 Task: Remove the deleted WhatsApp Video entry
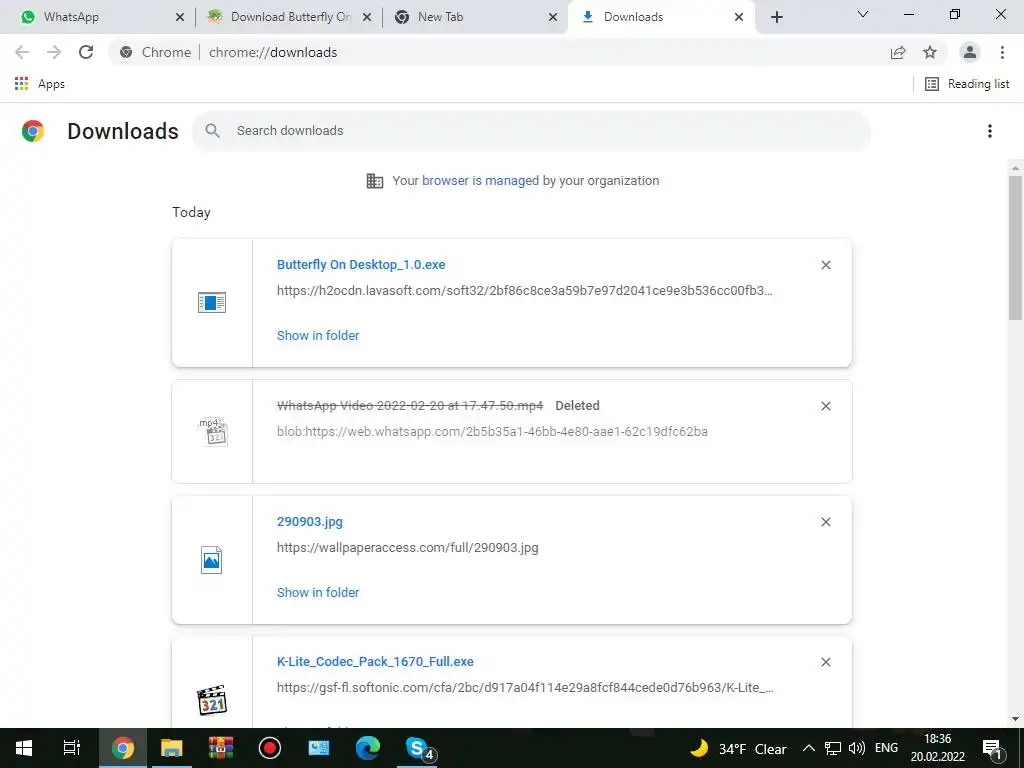click(x=826, y=406)
